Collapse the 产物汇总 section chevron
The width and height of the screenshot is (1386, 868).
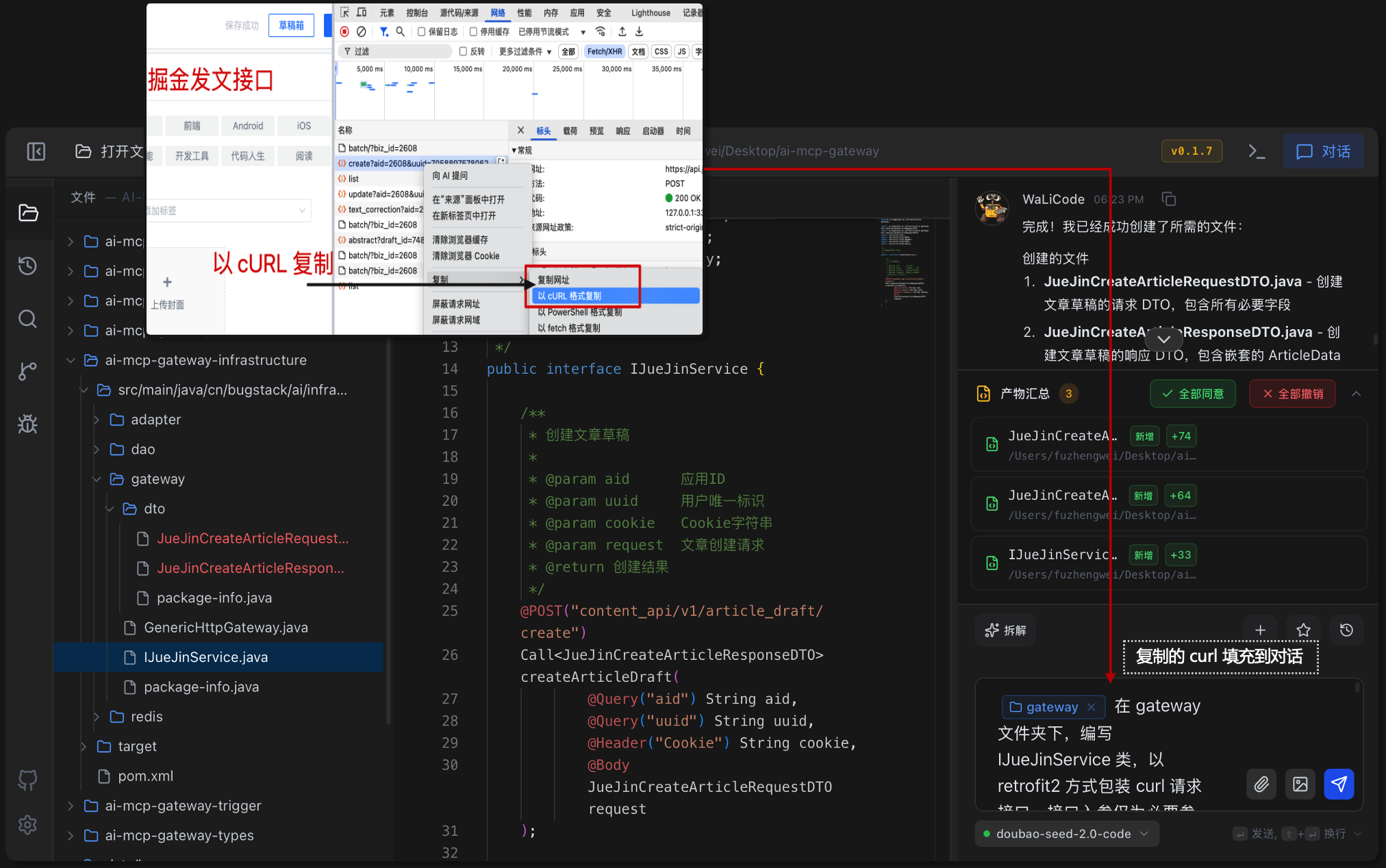point(1356,394)
